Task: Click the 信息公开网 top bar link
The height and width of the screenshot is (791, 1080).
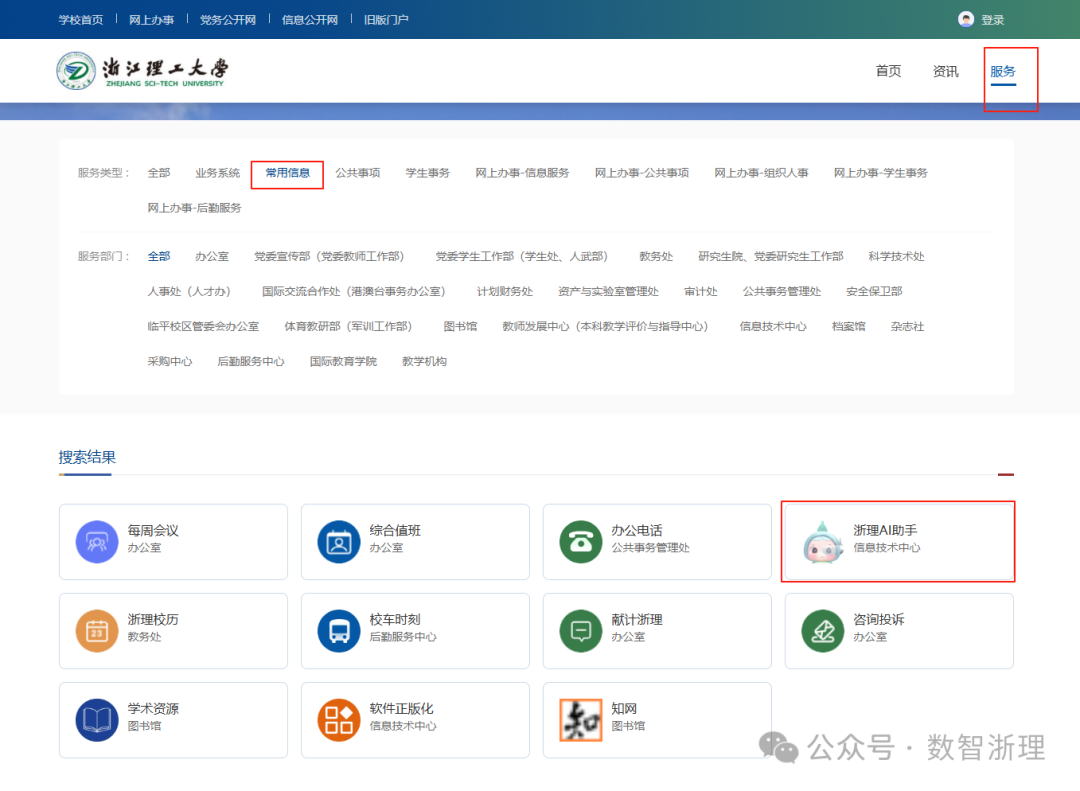Action: coord(310,20)
